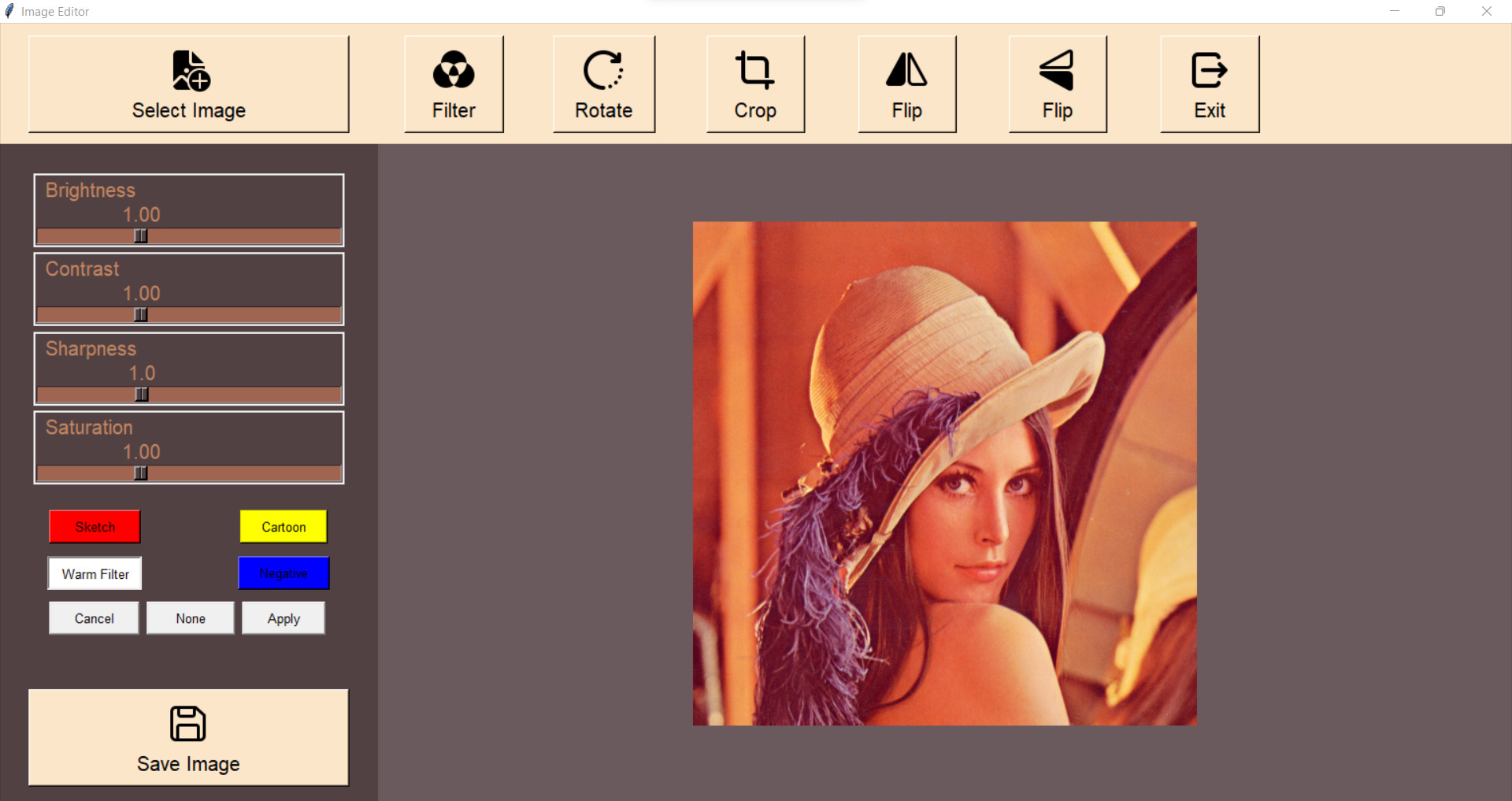Choose the Warm Filter button
The image size is (1512, 801).
point(94,574)
